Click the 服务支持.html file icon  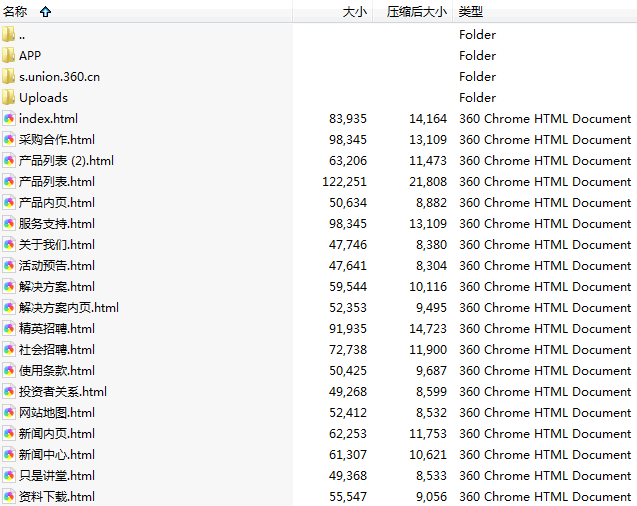coord(9,224)
